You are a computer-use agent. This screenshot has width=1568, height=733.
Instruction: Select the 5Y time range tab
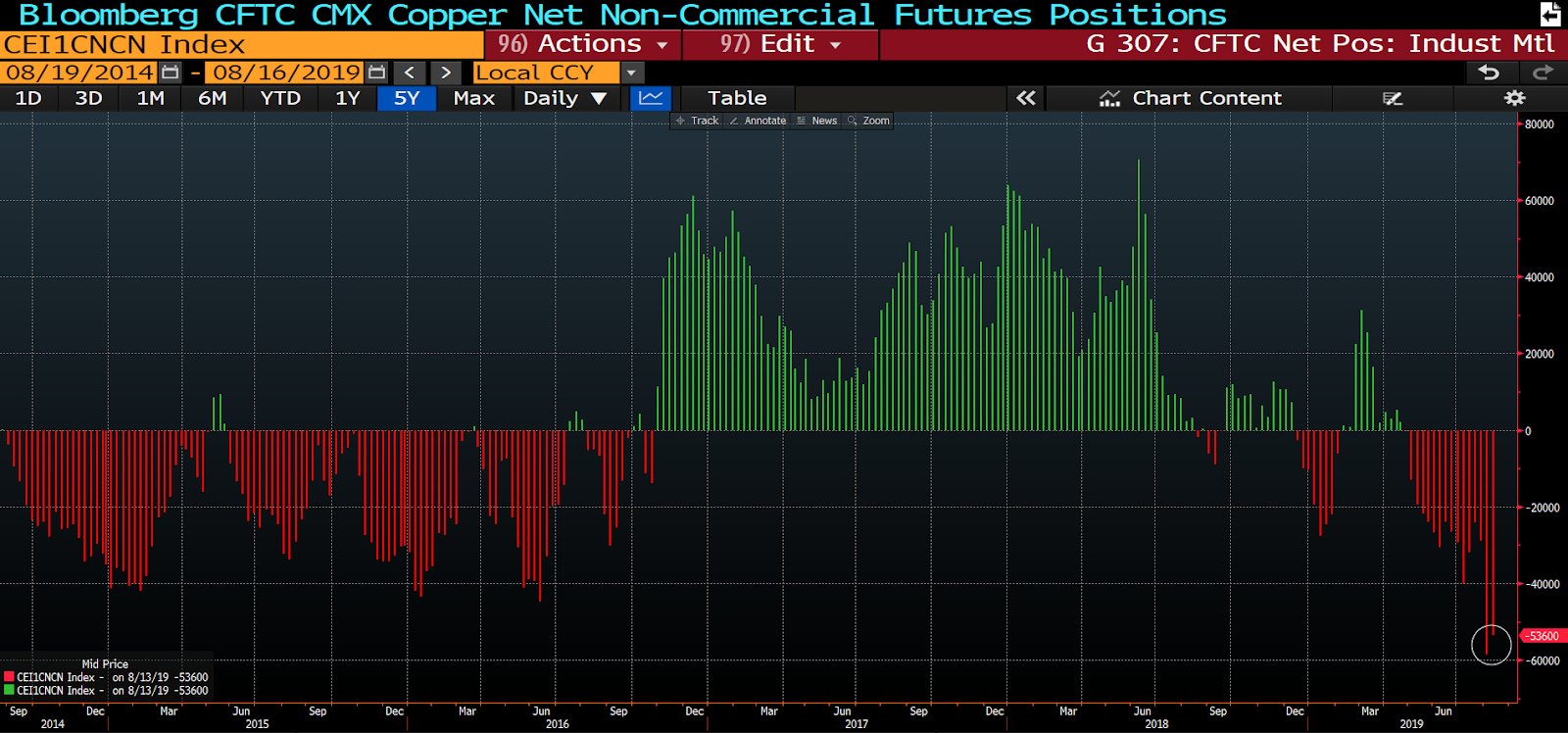pyautogui.click(x=407, y=98)
